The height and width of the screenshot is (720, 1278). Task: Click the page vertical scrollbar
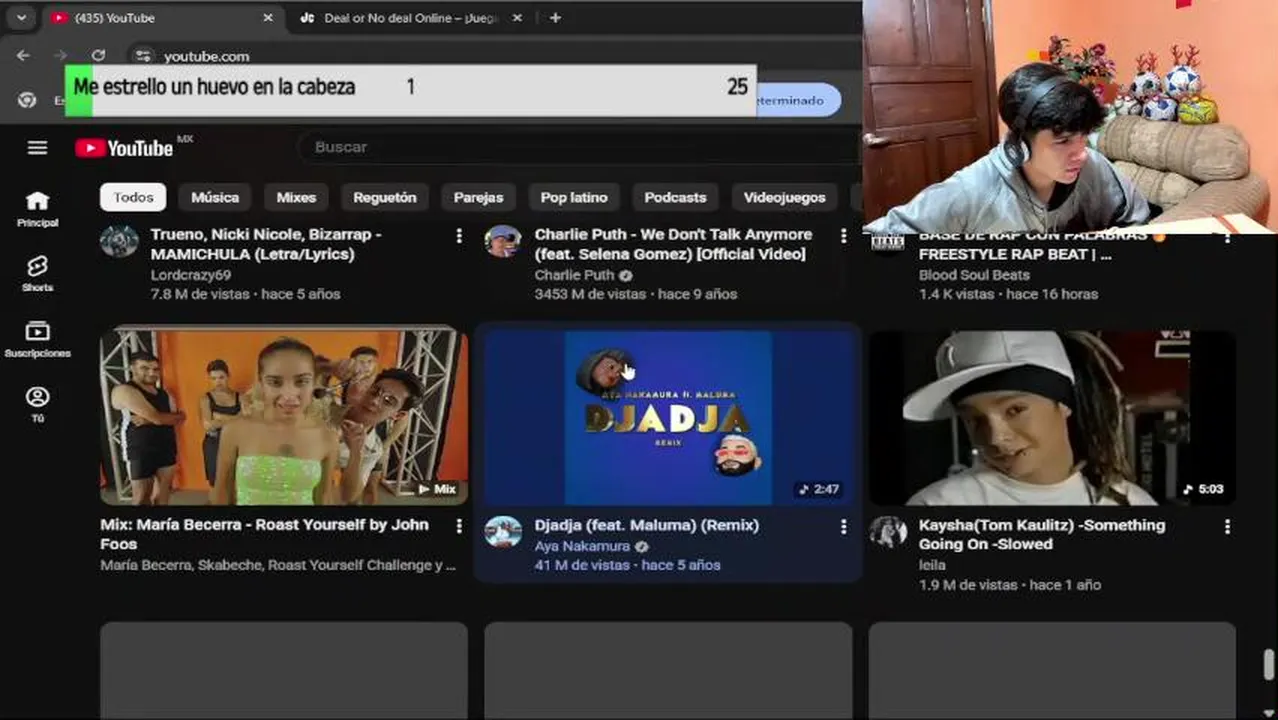[x=1269, y=664]
